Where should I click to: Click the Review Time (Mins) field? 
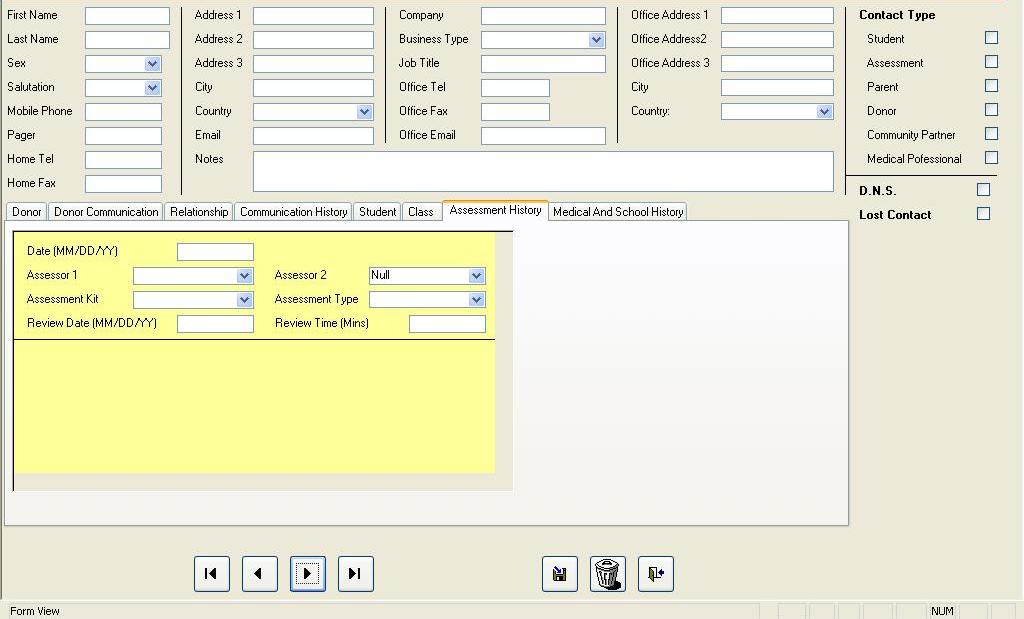coord(447,324)
